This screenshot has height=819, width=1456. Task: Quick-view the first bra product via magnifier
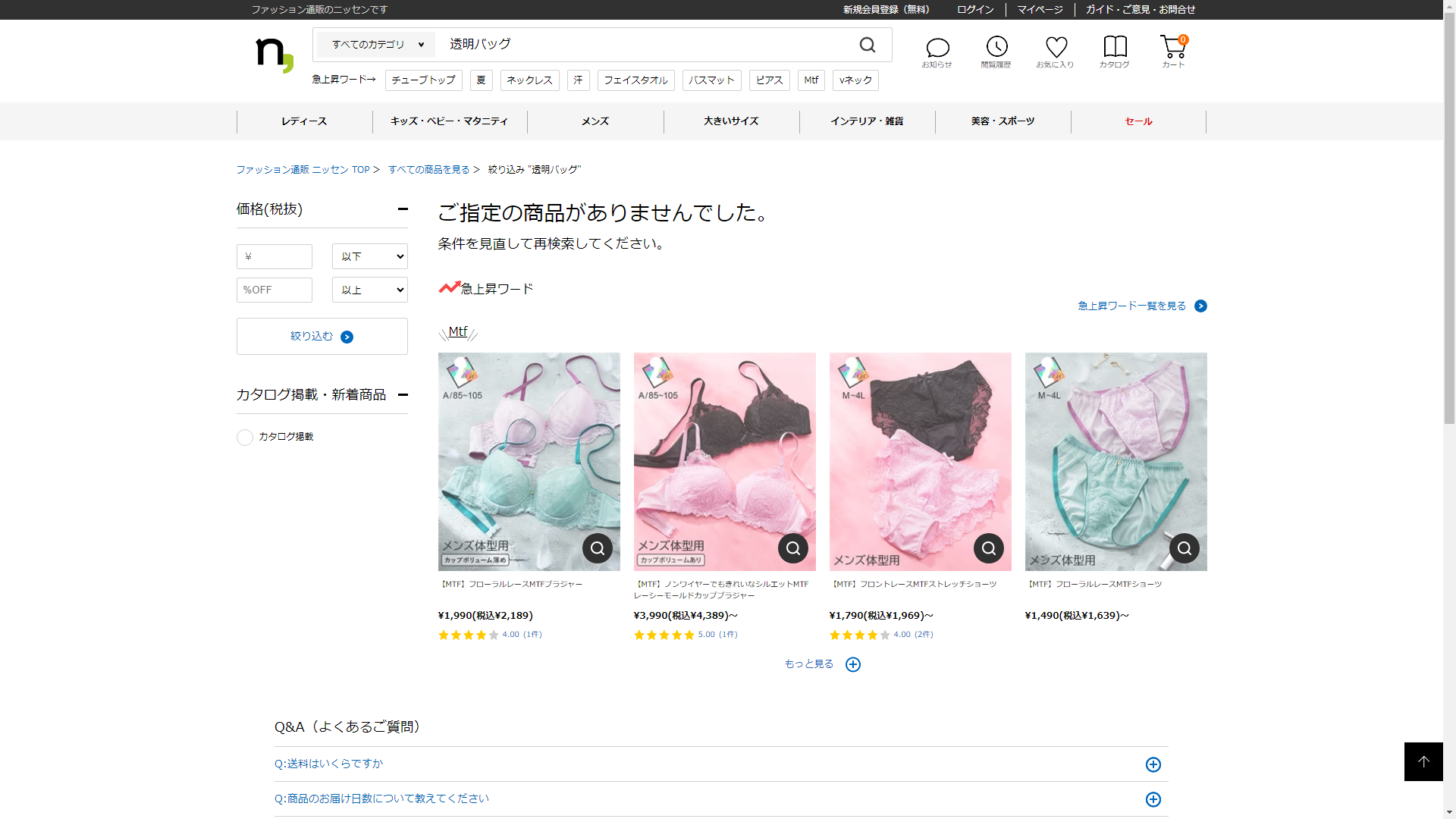(598, 548)
